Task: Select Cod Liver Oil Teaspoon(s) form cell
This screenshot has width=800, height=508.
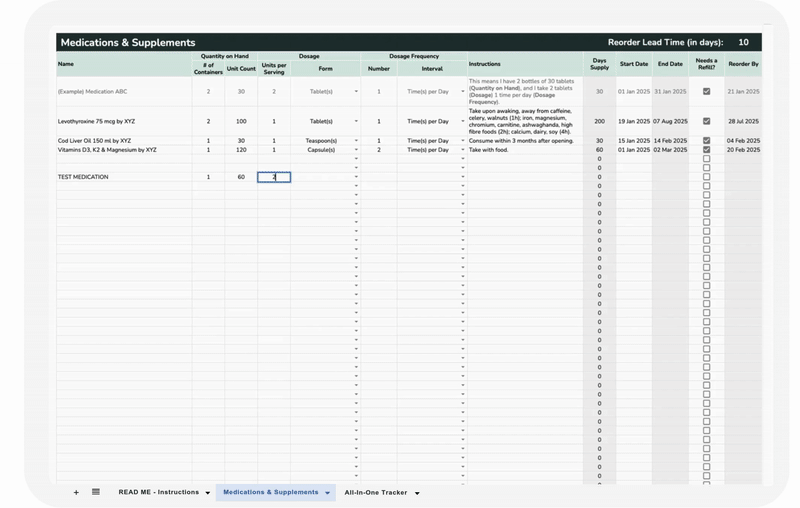Action: [326, 141]
